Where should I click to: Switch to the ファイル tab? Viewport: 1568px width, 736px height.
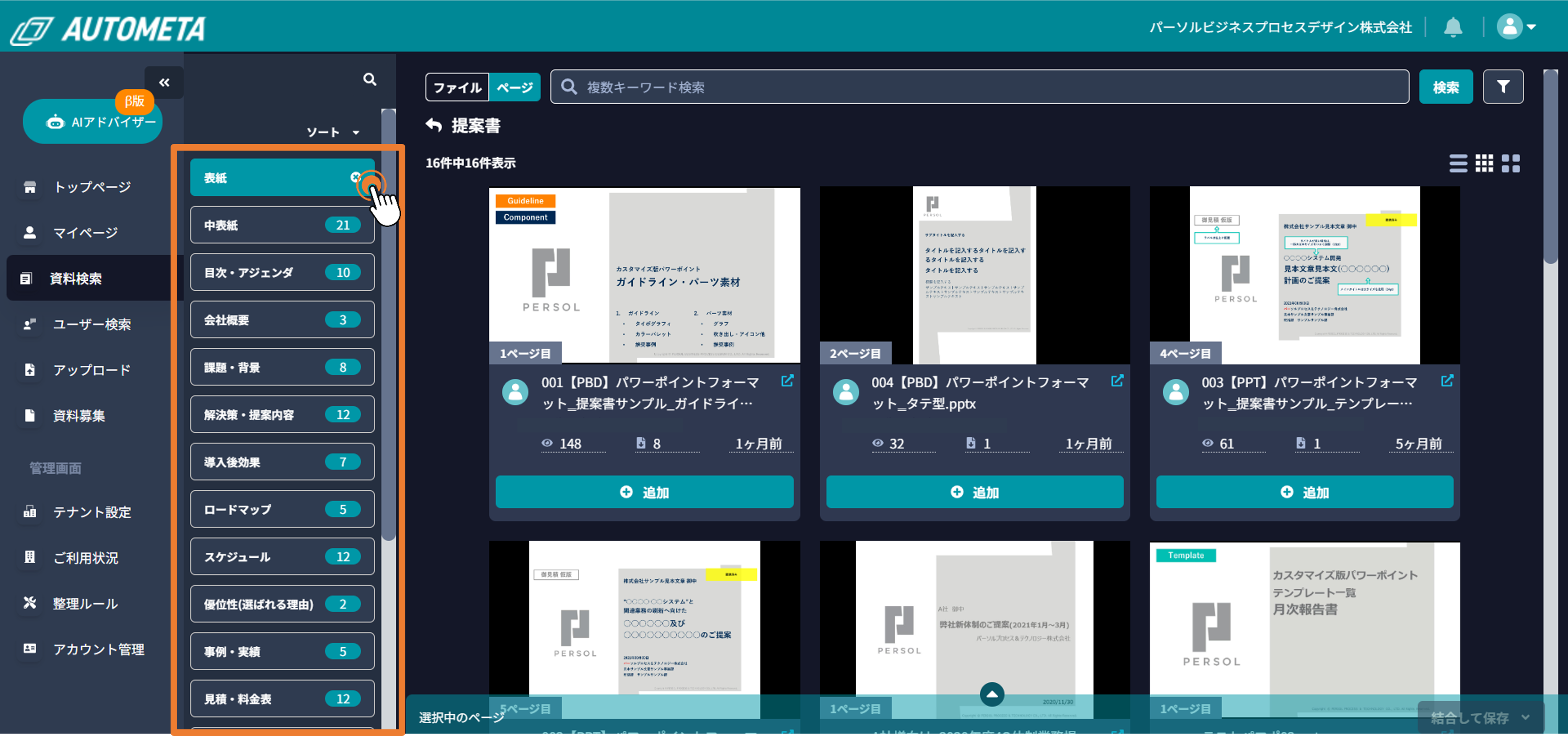click(458, 87)
